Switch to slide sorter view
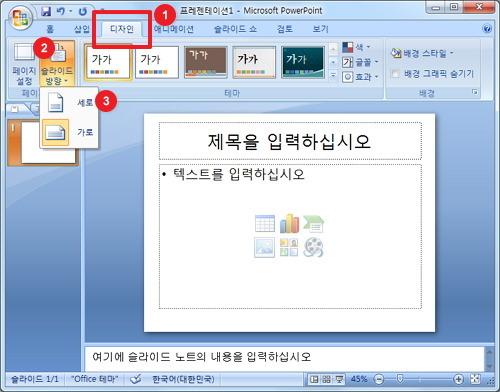The width and height of the screenshot is (500, 392). (327, 379)
